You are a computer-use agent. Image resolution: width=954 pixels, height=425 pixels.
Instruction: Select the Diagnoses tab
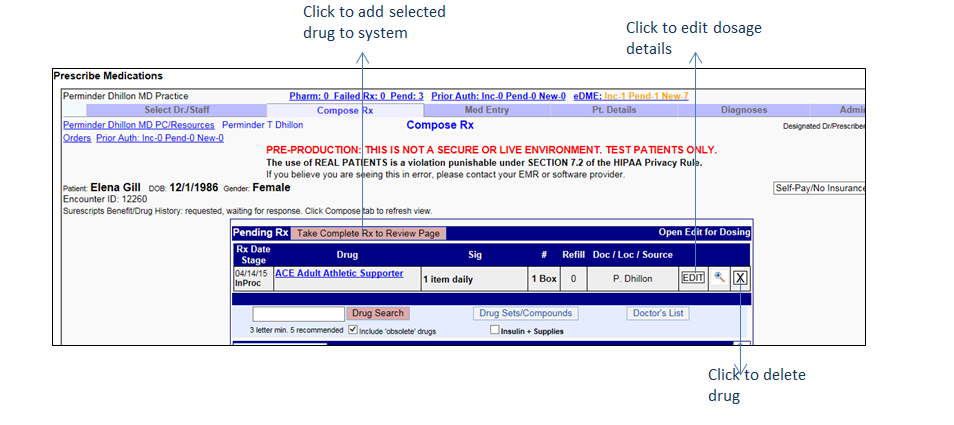click(743, 110)
